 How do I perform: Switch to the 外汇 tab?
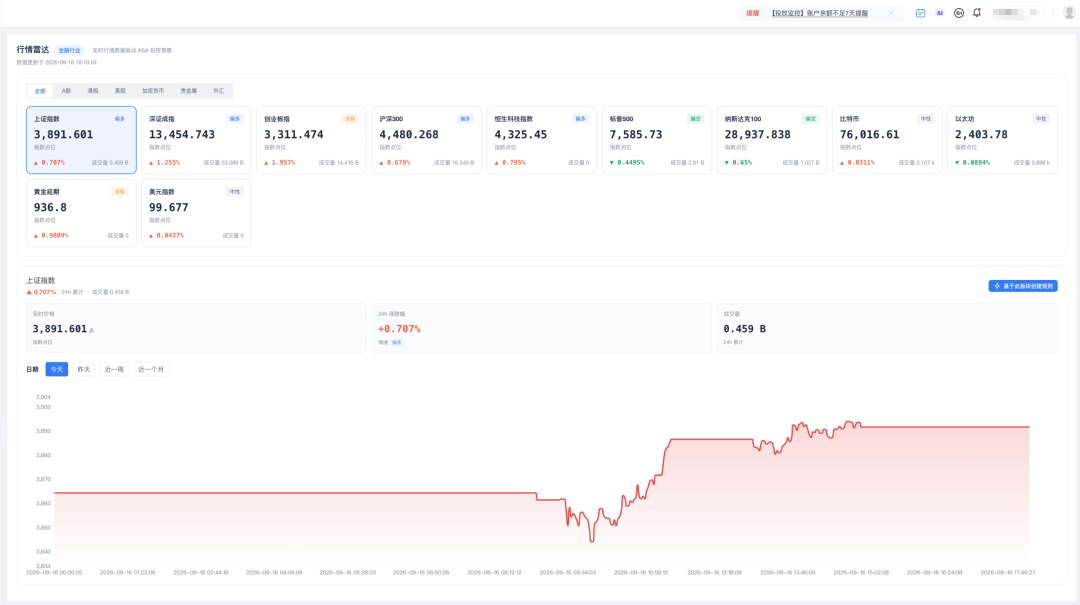(x=218, y=91)
